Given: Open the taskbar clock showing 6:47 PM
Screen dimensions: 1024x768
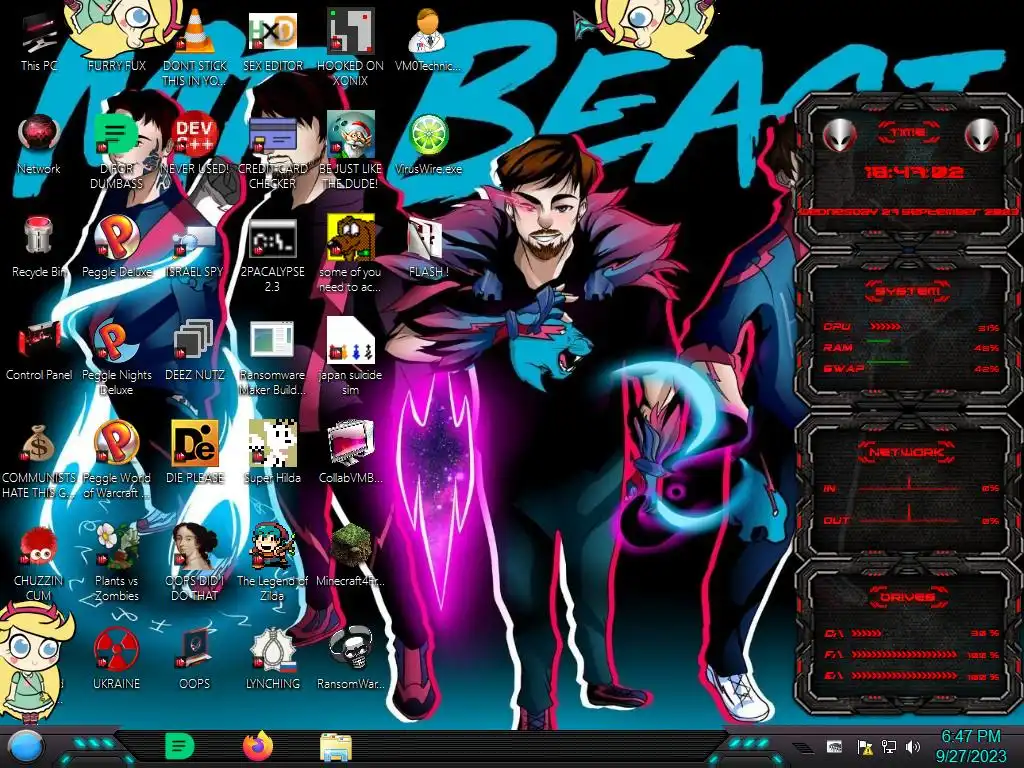Looking at the screenshot, I should click(x=970, y=746).
